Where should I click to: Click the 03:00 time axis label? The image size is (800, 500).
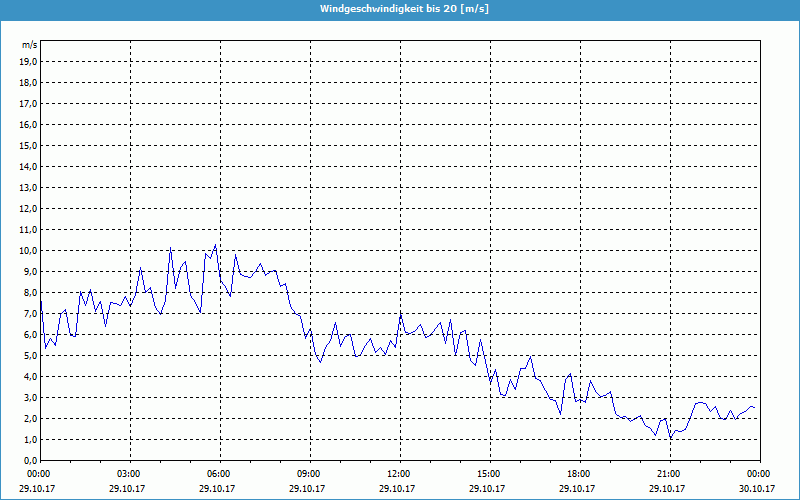129,473
